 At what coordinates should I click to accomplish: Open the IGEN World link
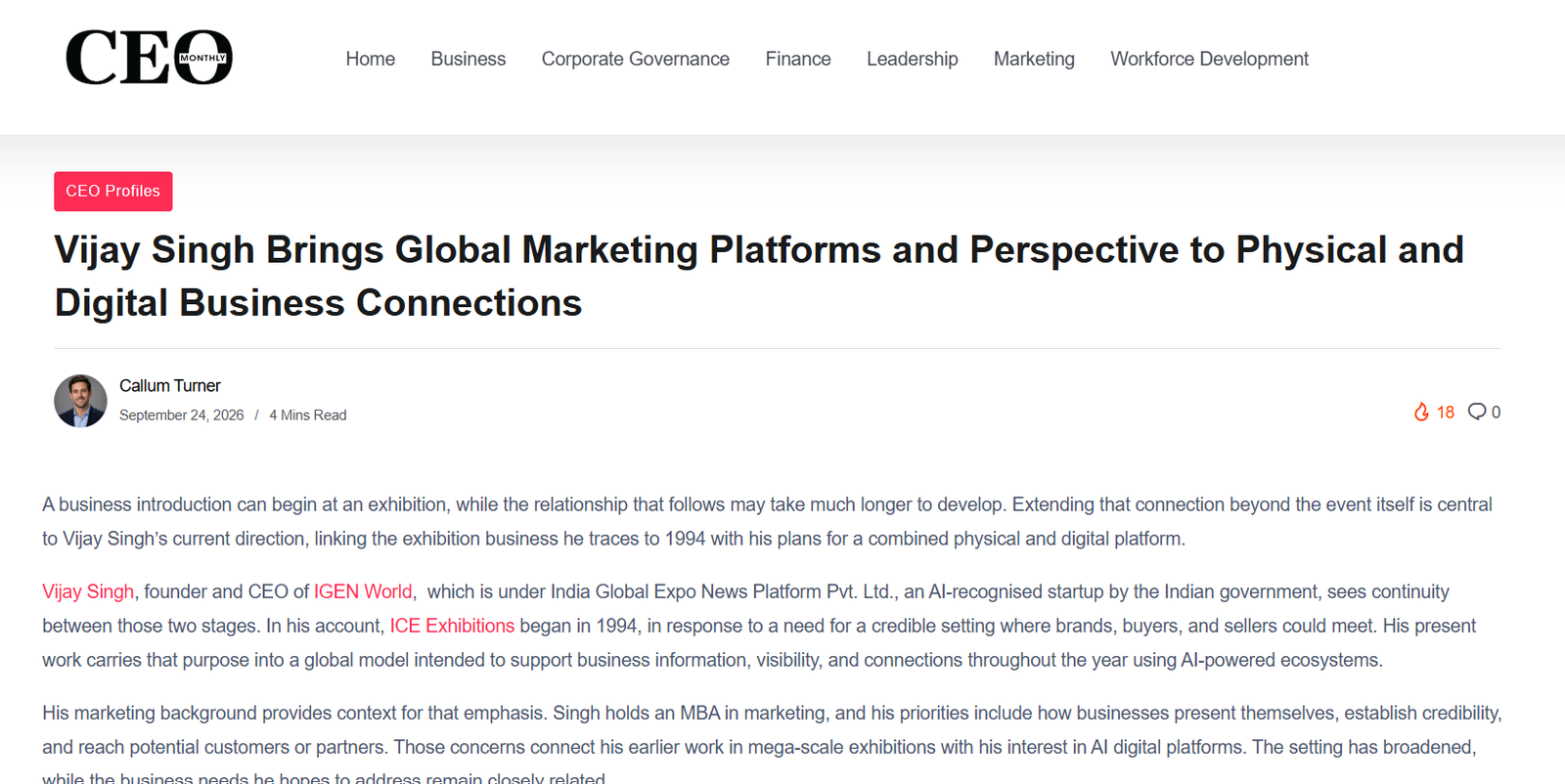[x=363, y=591]
